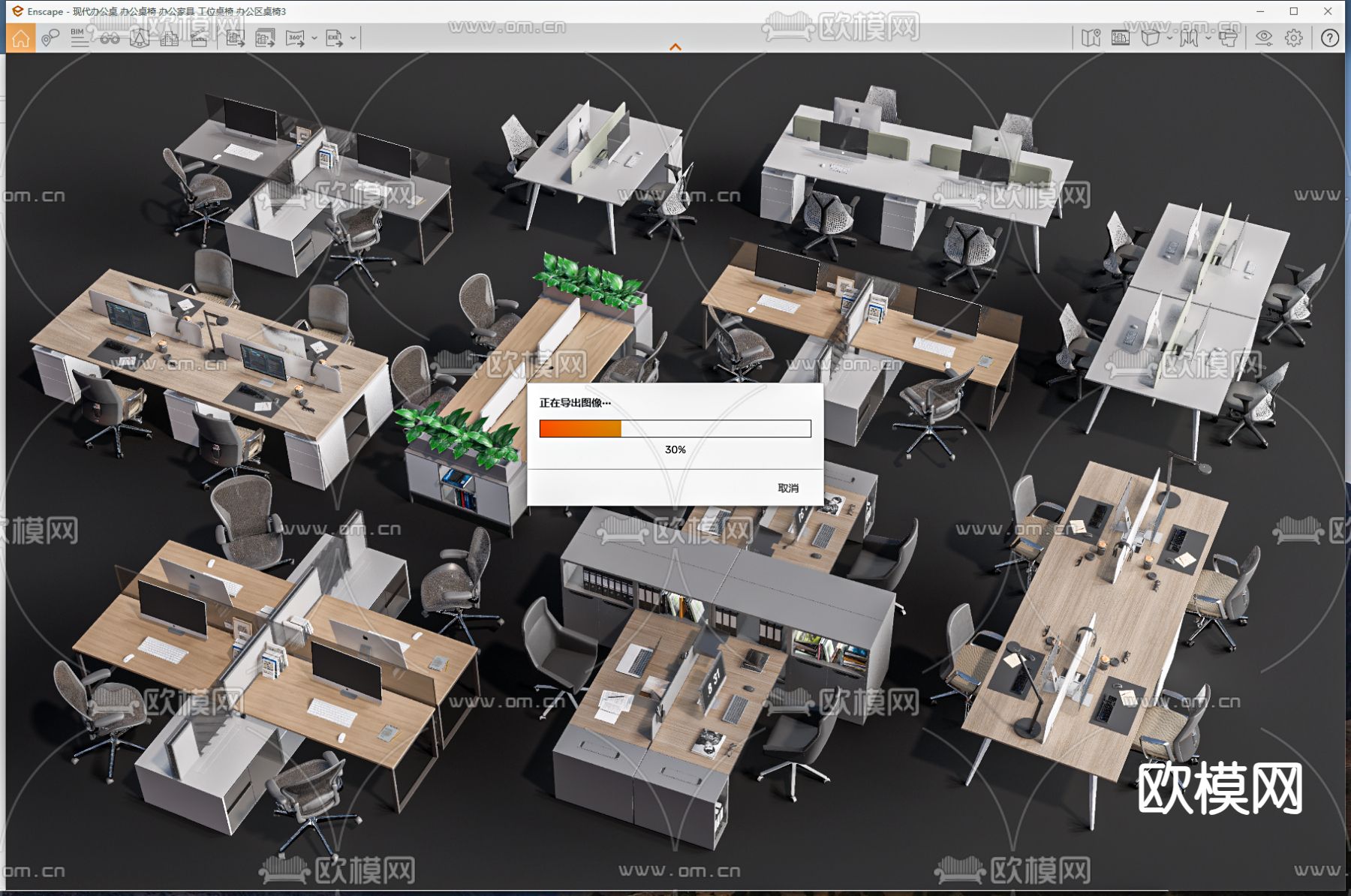This screenshot has height=896, width=1351.
Task: Close the Enscape window
Action: [1328, 11]
